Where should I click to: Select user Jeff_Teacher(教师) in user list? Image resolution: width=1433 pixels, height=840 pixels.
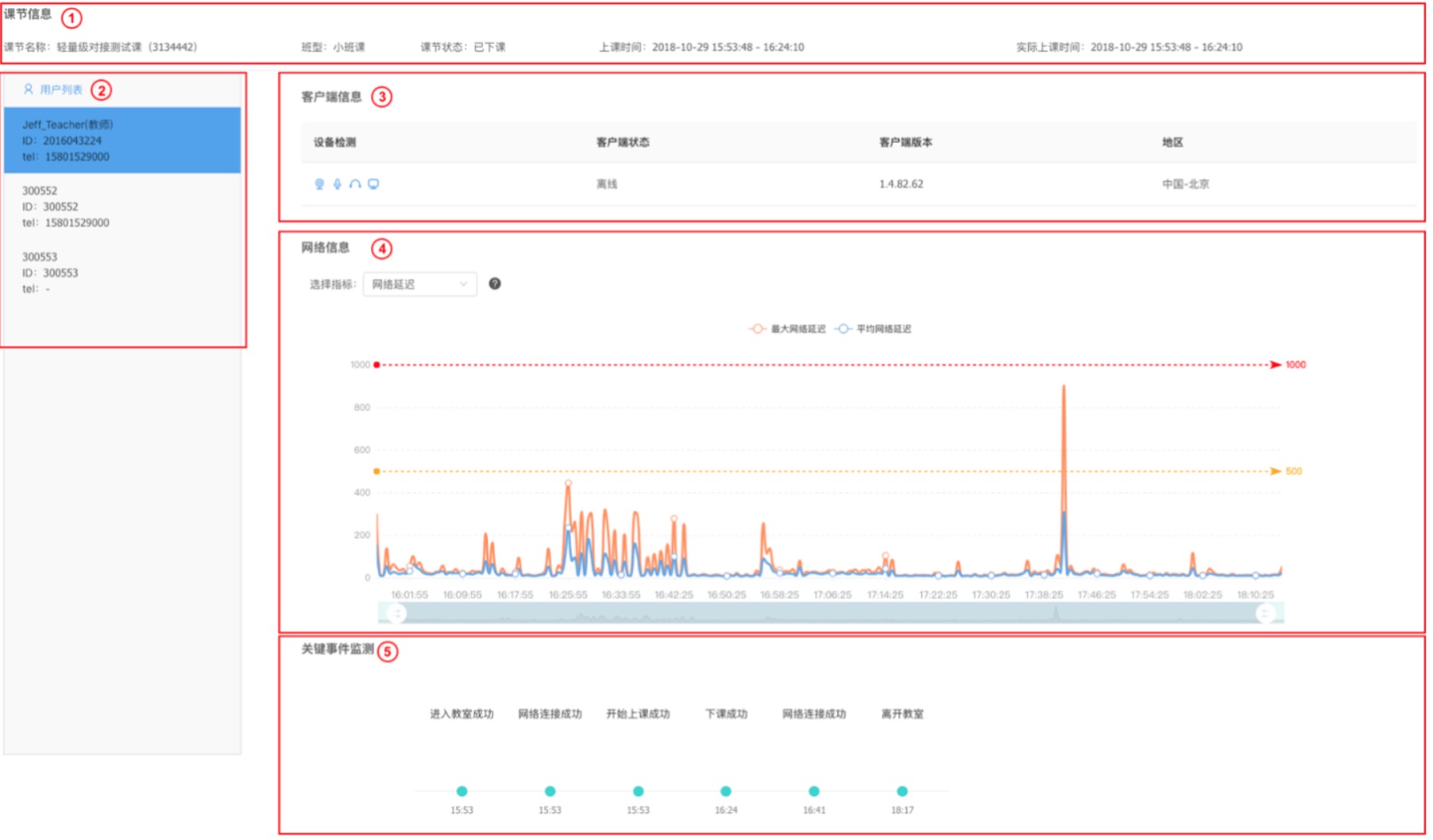pyautogui.click(x=122, y=141)
